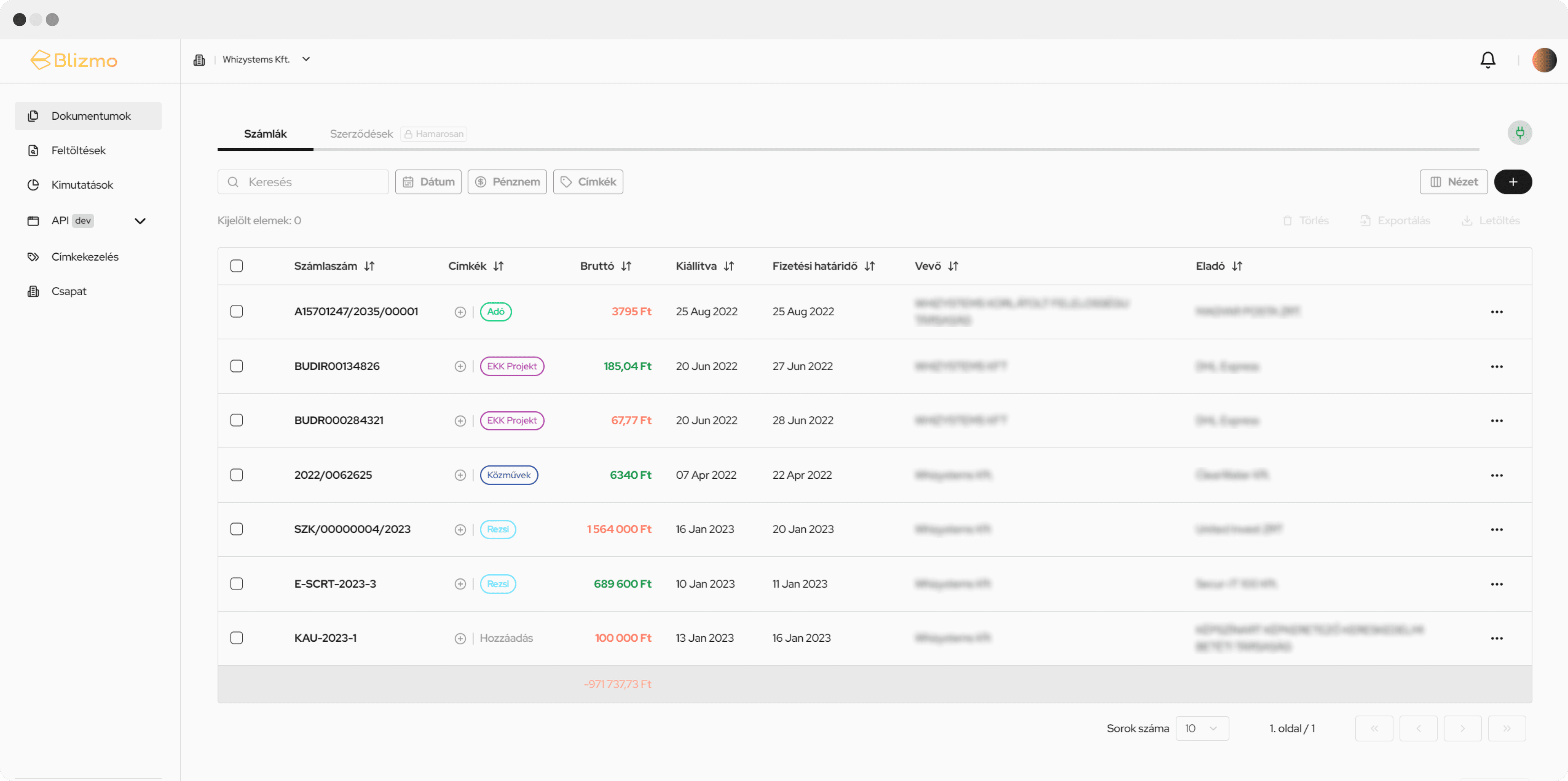The height and width of the screenshot is (781, 1568).
Task: Click the company building icon beside Whizystems
Action: [199, 60]
